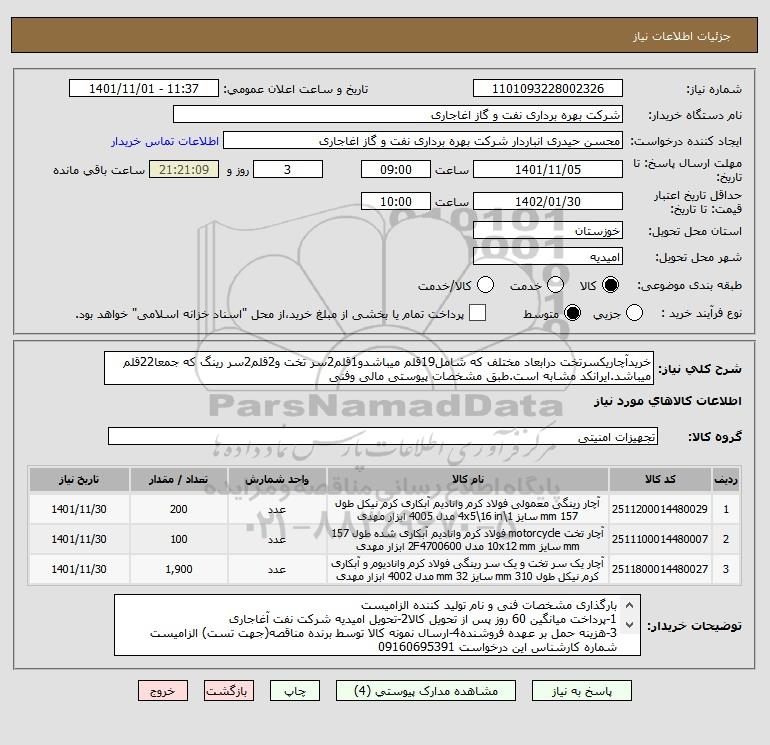Click the delivery province field خوزستان
The height and width of the screenshot is (745, 770).
click(x=548, y=230)
